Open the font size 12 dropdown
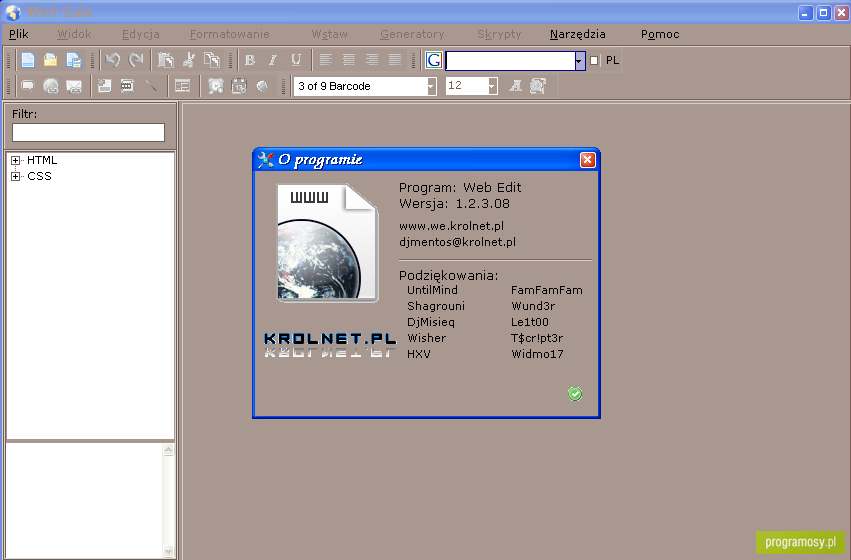 (x=492, y=86)
